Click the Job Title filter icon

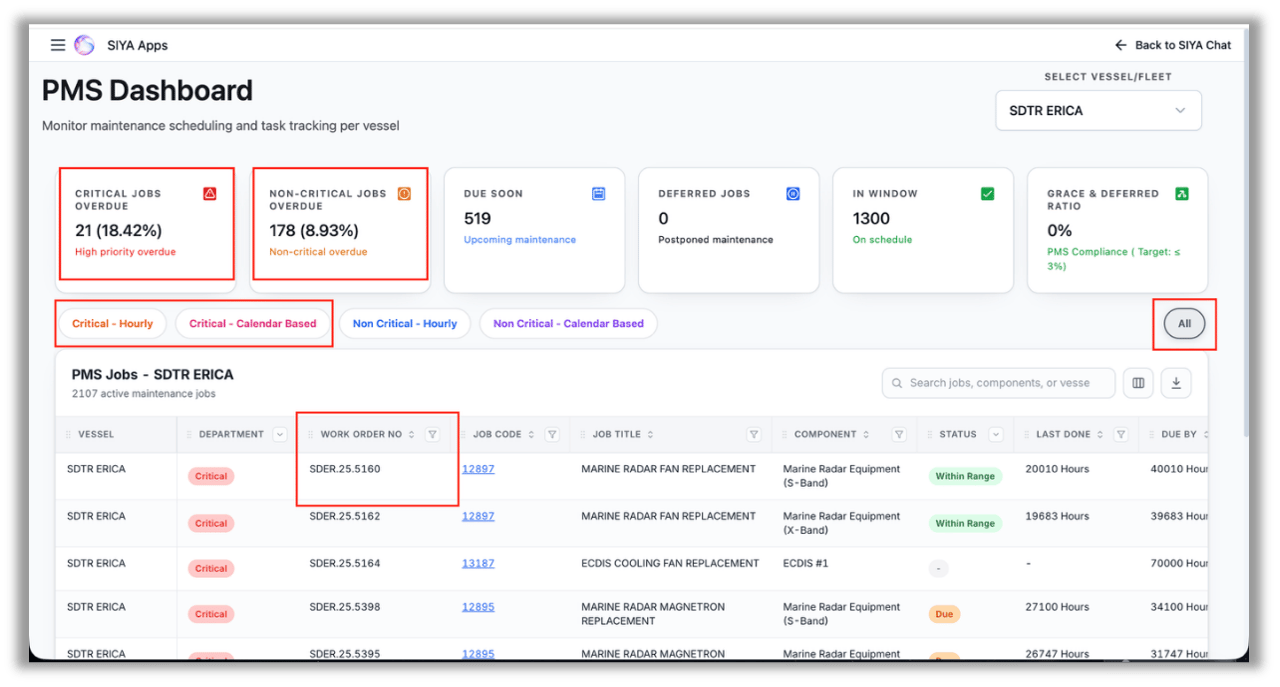tap(754, 434)
